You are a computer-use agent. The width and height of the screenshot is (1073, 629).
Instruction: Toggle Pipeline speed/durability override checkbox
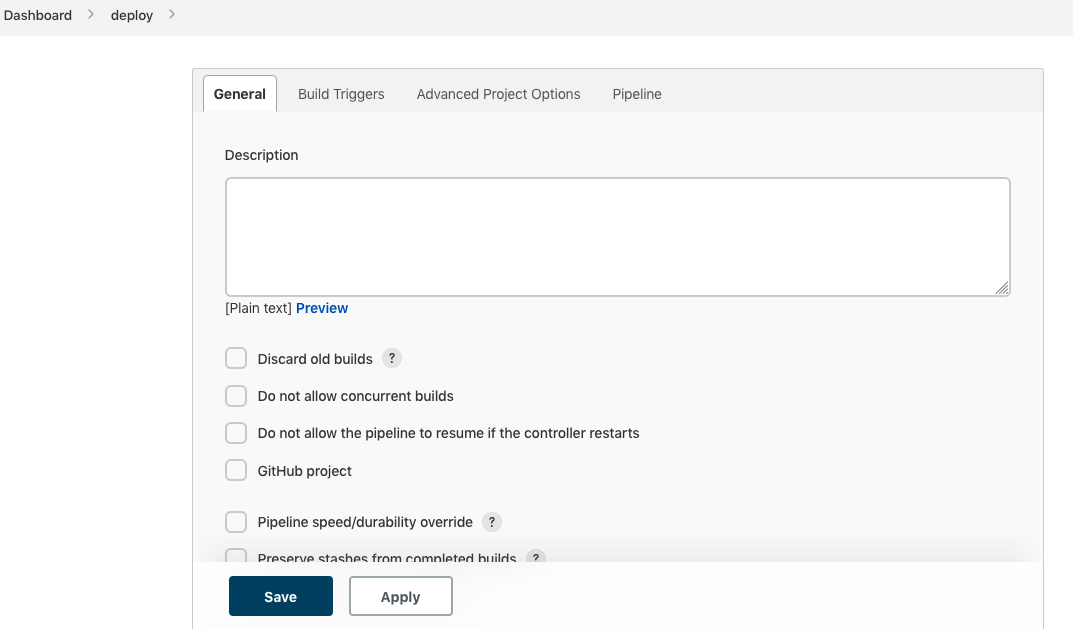(236, 522)
